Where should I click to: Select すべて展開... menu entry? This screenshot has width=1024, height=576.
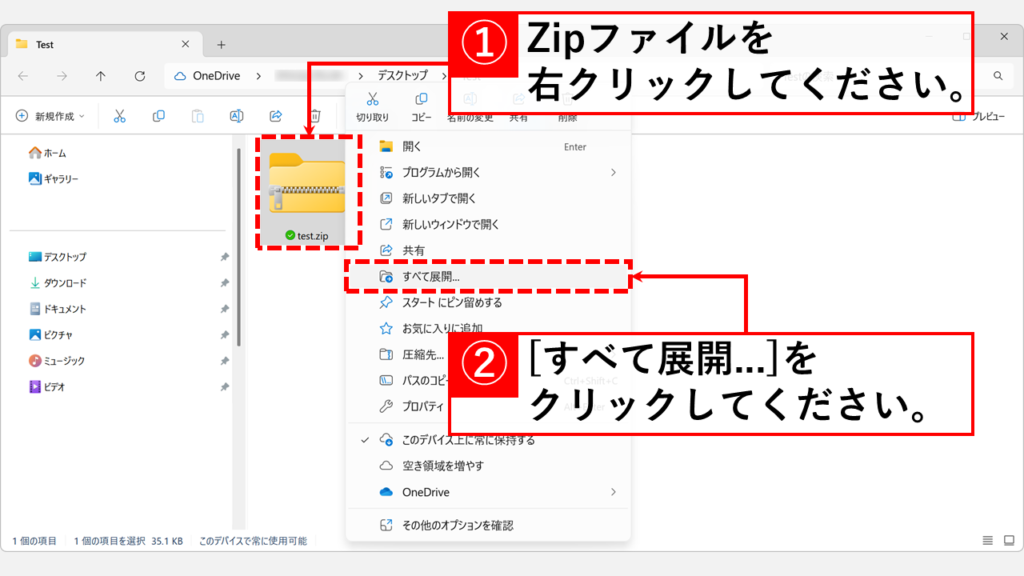click(x=488, y=276)
